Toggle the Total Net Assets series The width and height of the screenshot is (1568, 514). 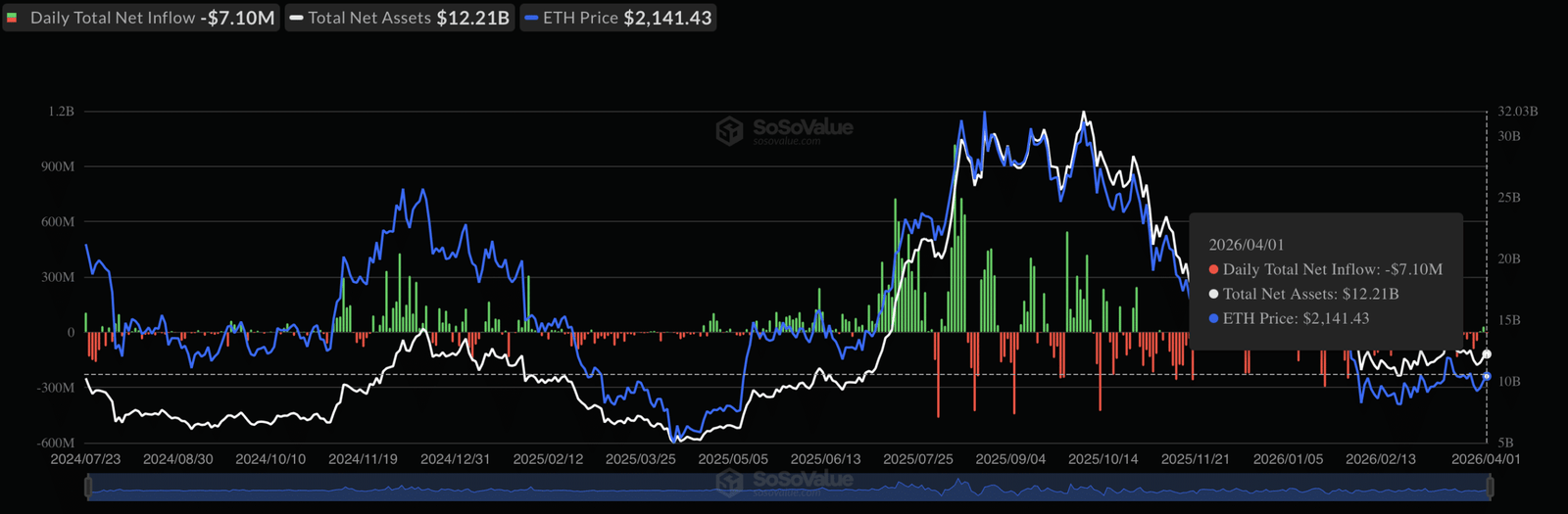coord(402,18)
